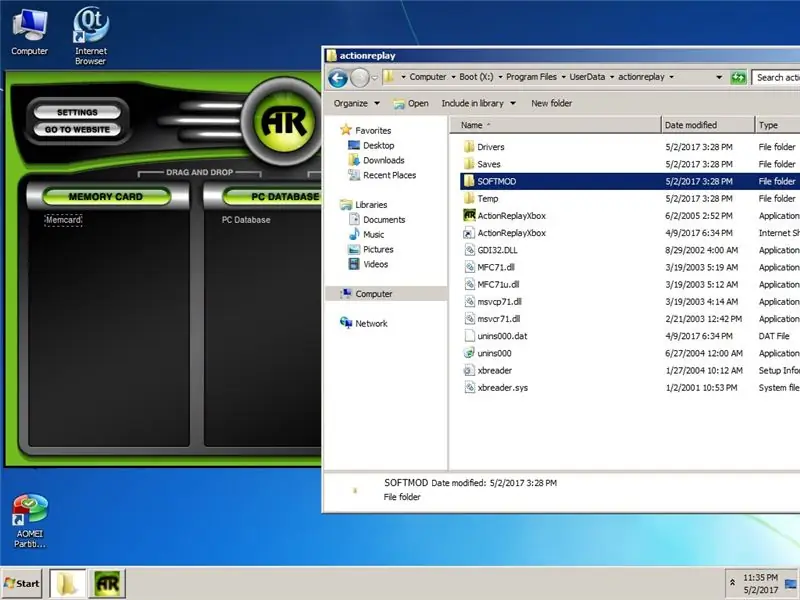Click Open in the Explorer toolbar
The height and width of the screenshot is (600, 800).
(411, 103)
